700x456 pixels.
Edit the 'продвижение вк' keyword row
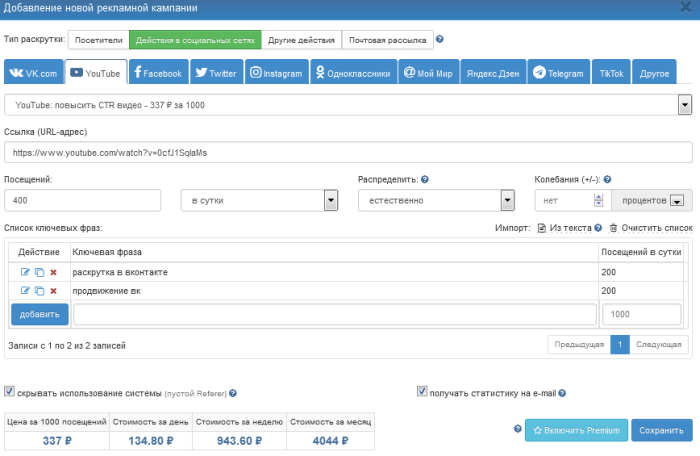click(x=25, y=291)
